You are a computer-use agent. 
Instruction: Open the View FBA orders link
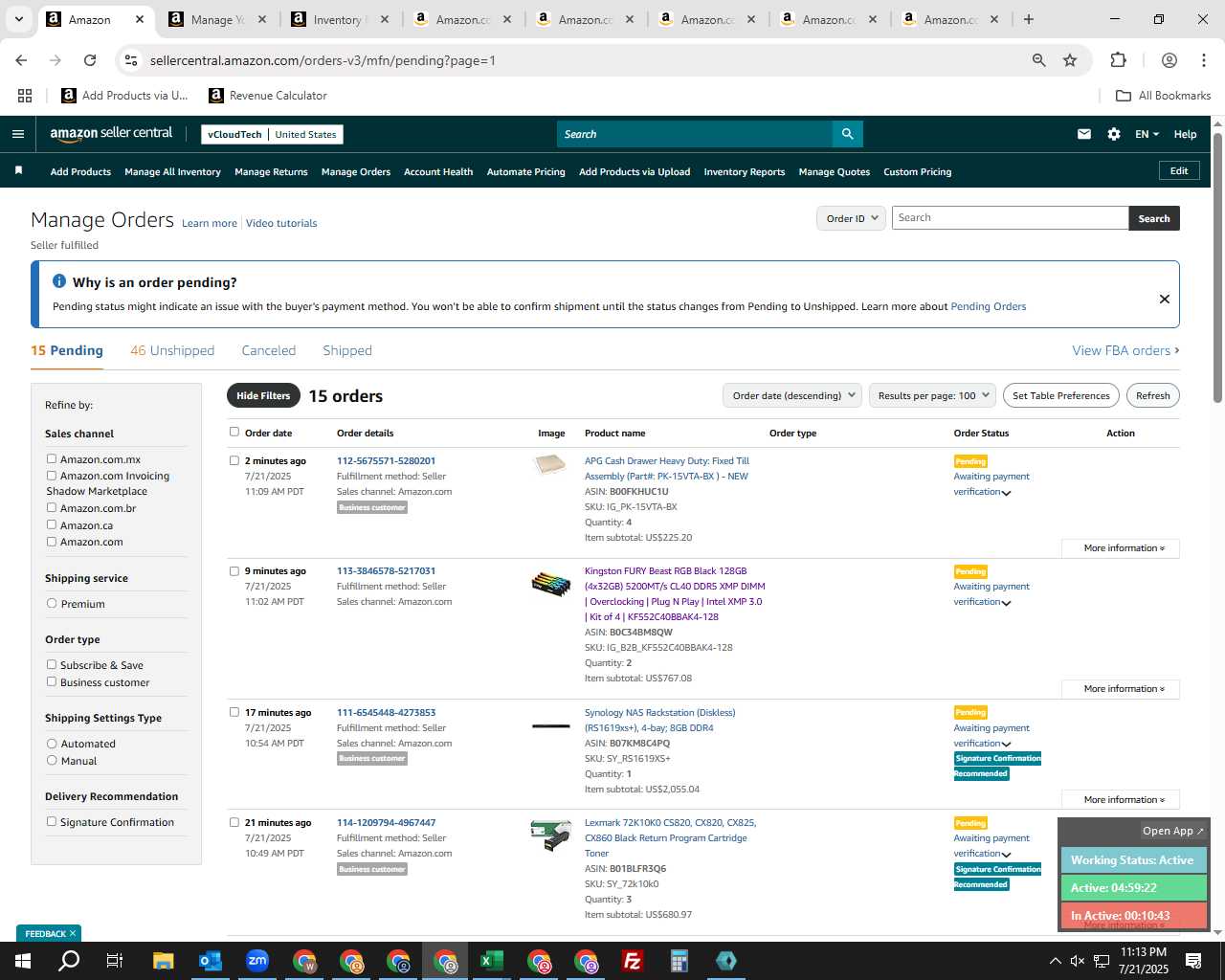(1125, 350)
